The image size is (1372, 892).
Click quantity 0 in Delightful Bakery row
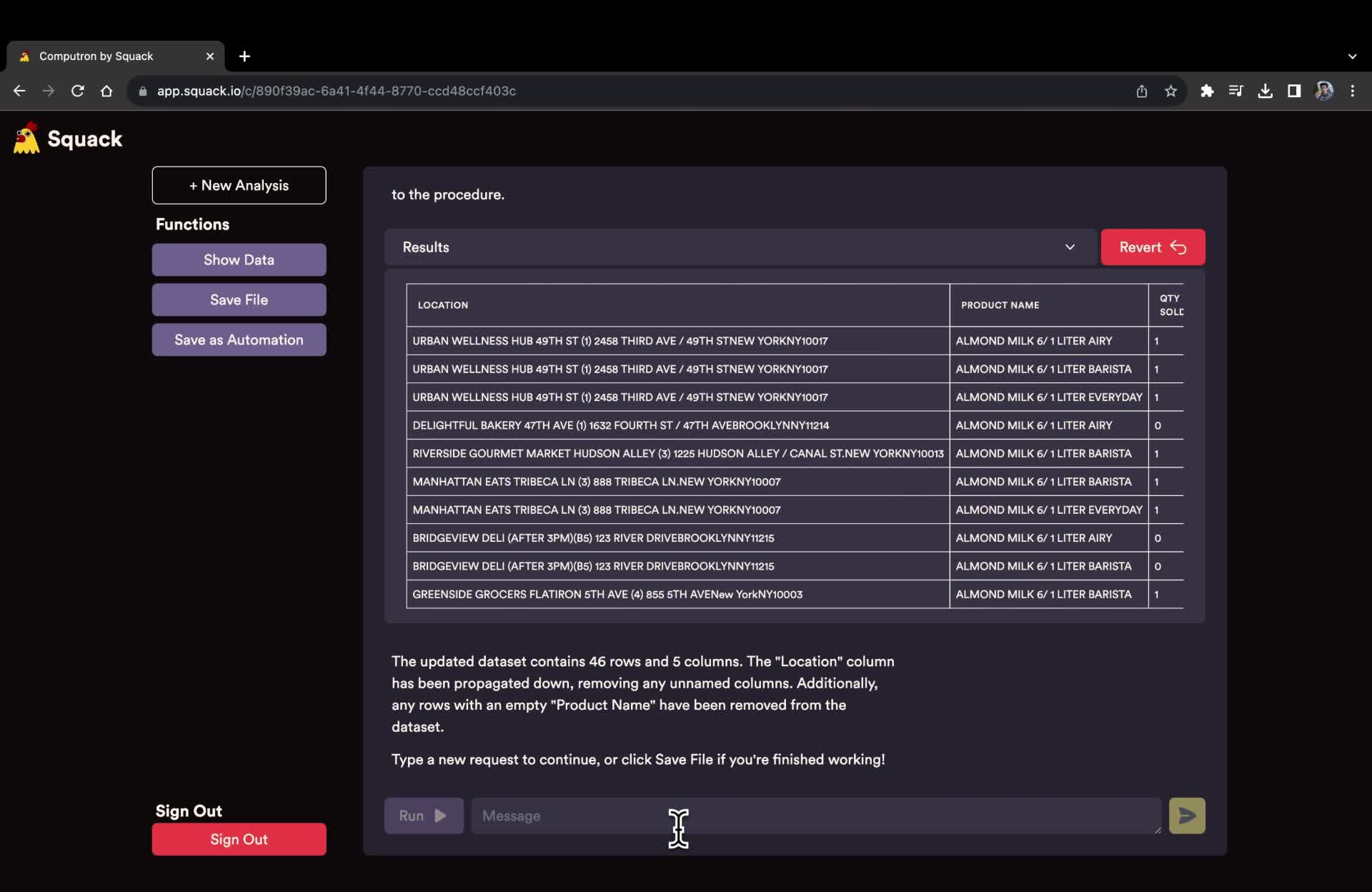pyautogui.click(x=1166, y=425)
